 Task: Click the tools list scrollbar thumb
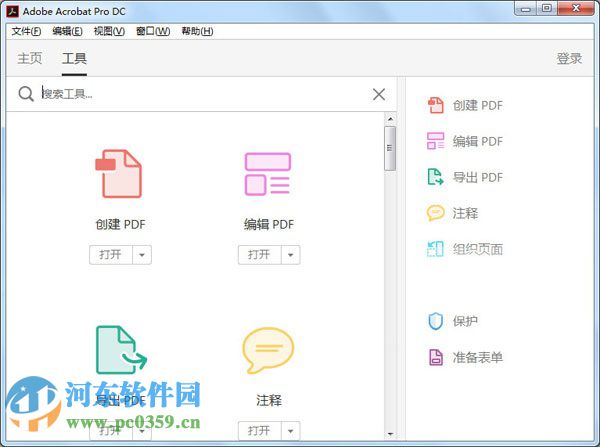[x=390, y=148]
